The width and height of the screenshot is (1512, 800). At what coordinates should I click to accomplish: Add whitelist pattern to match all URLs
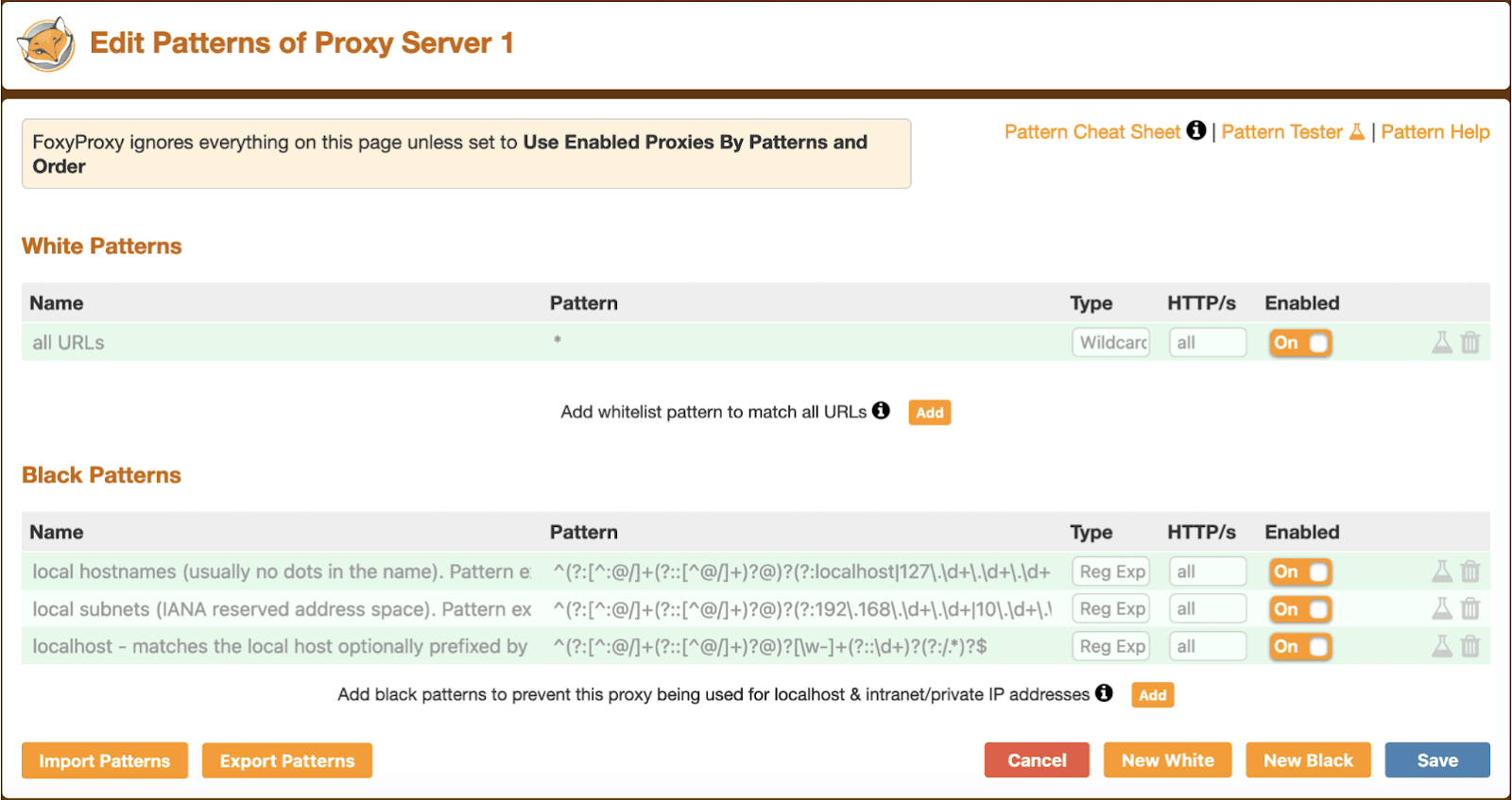point(930,412)
